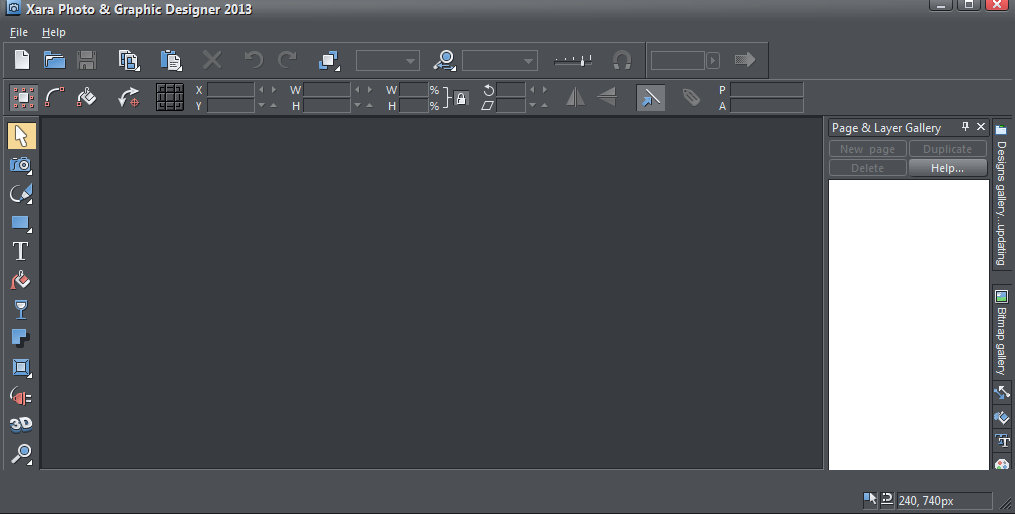The width and height of the screenshot is (1015, 514).
Task: Click the P name field
Action: (766, 89)
